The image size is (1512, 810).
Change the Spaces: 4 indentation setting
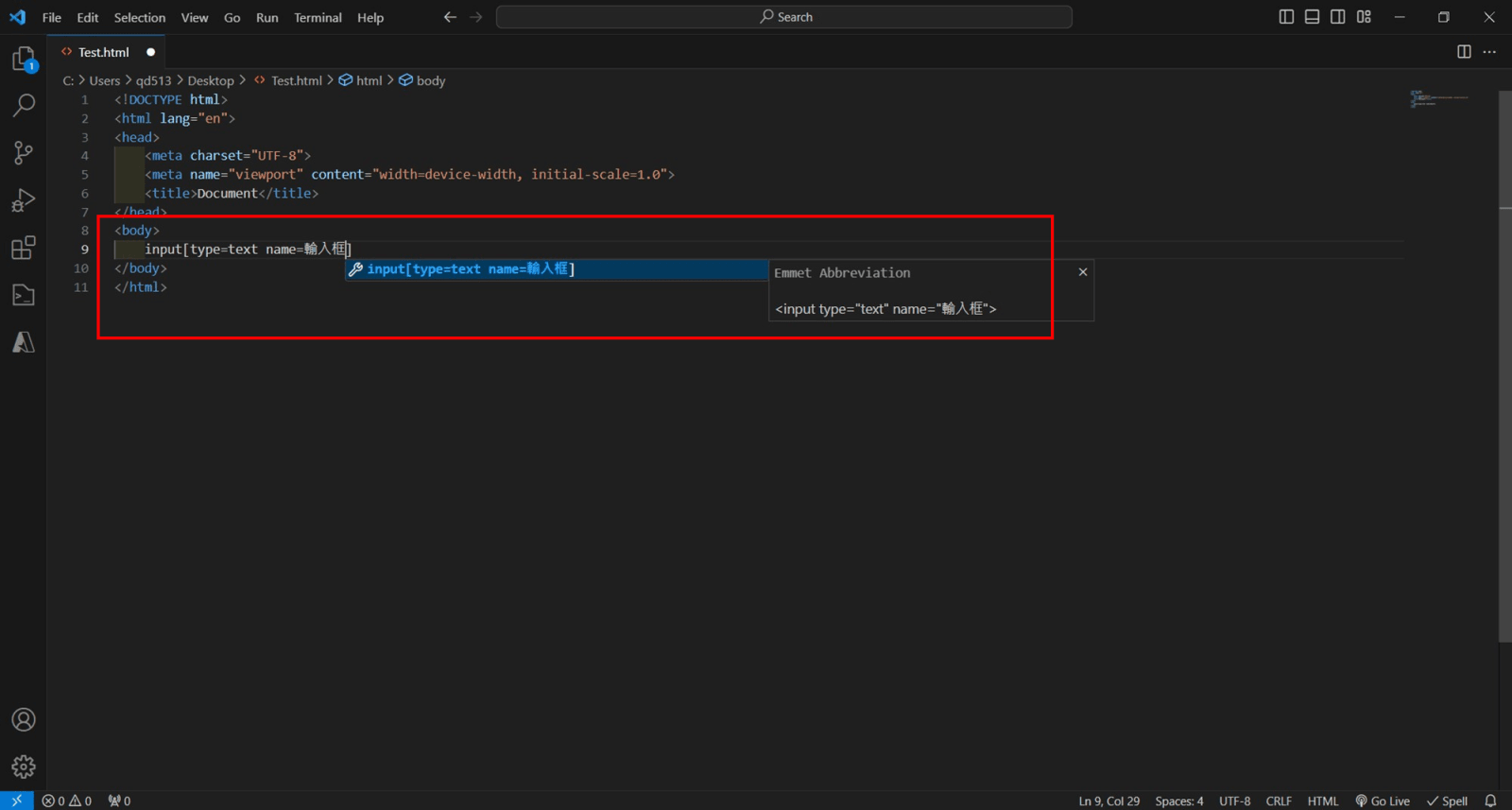1179,801
